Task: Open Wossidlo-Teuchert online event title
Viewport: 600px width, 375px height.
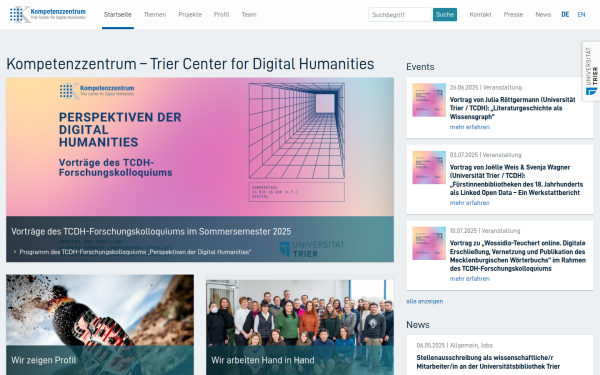Action: [518, 256]
